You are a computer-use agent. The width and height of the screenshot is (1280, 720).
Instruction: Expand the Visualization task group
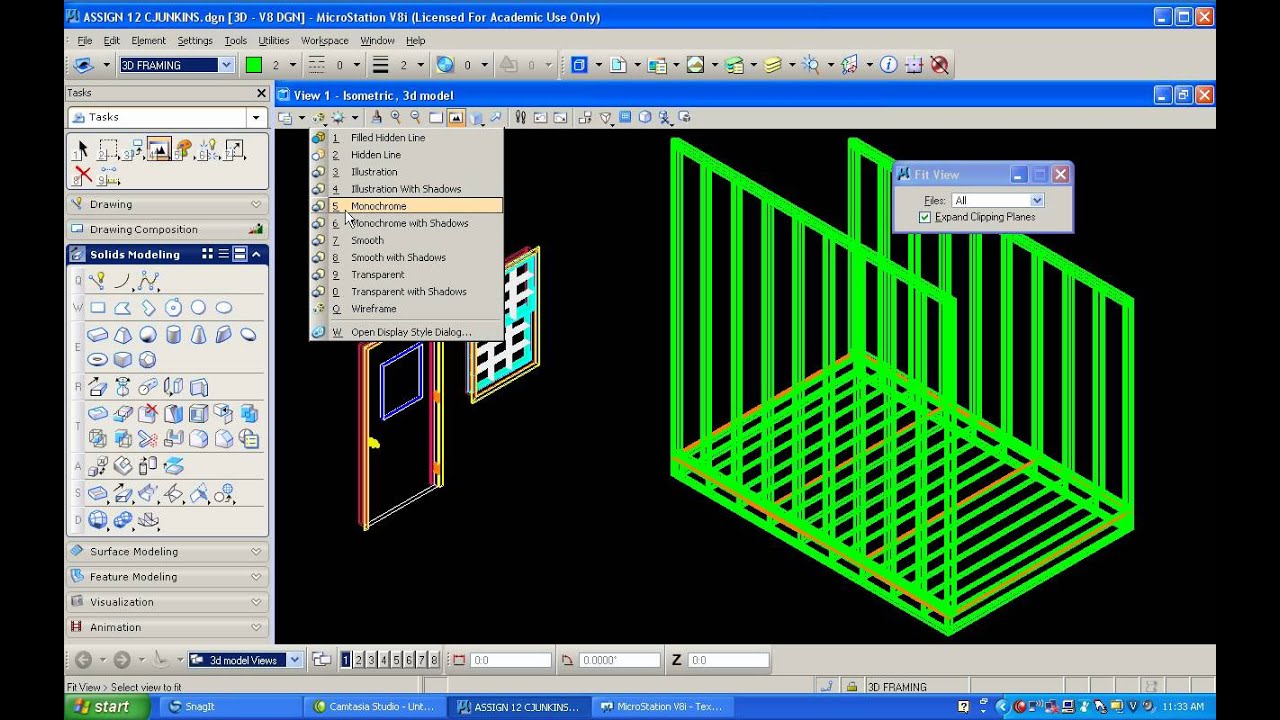pyautogui.click(x=167, y=602)
